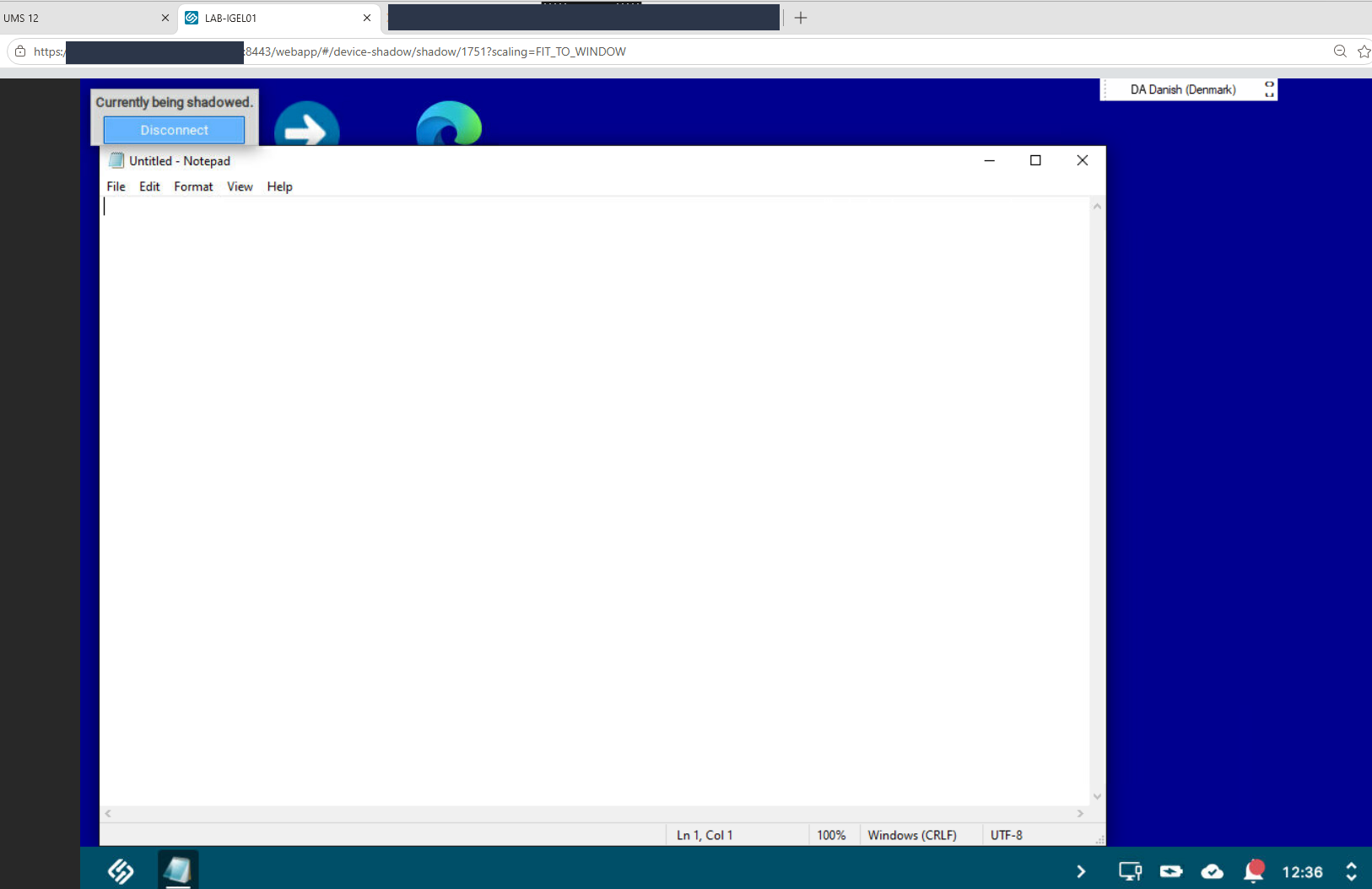Click inside the Notepad text area

pos(595,501)
